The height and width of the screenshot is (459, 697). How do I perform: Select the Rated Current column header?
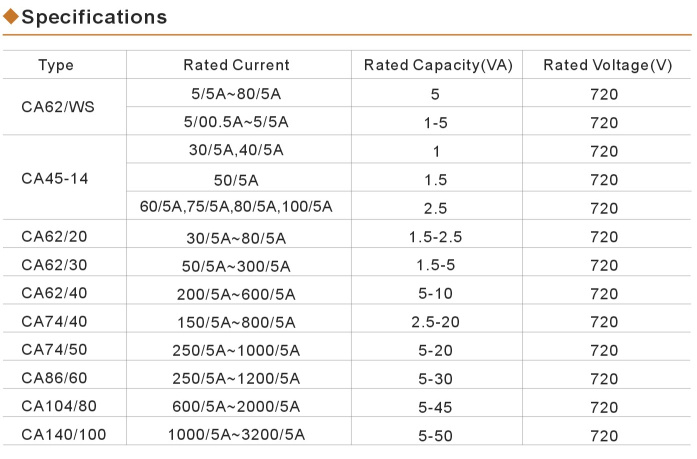(236, 65)
